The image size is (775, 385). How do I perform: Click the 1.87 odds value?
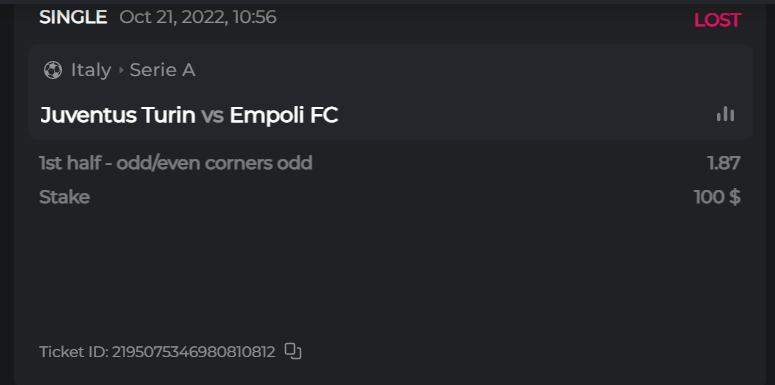pos(724,163)
